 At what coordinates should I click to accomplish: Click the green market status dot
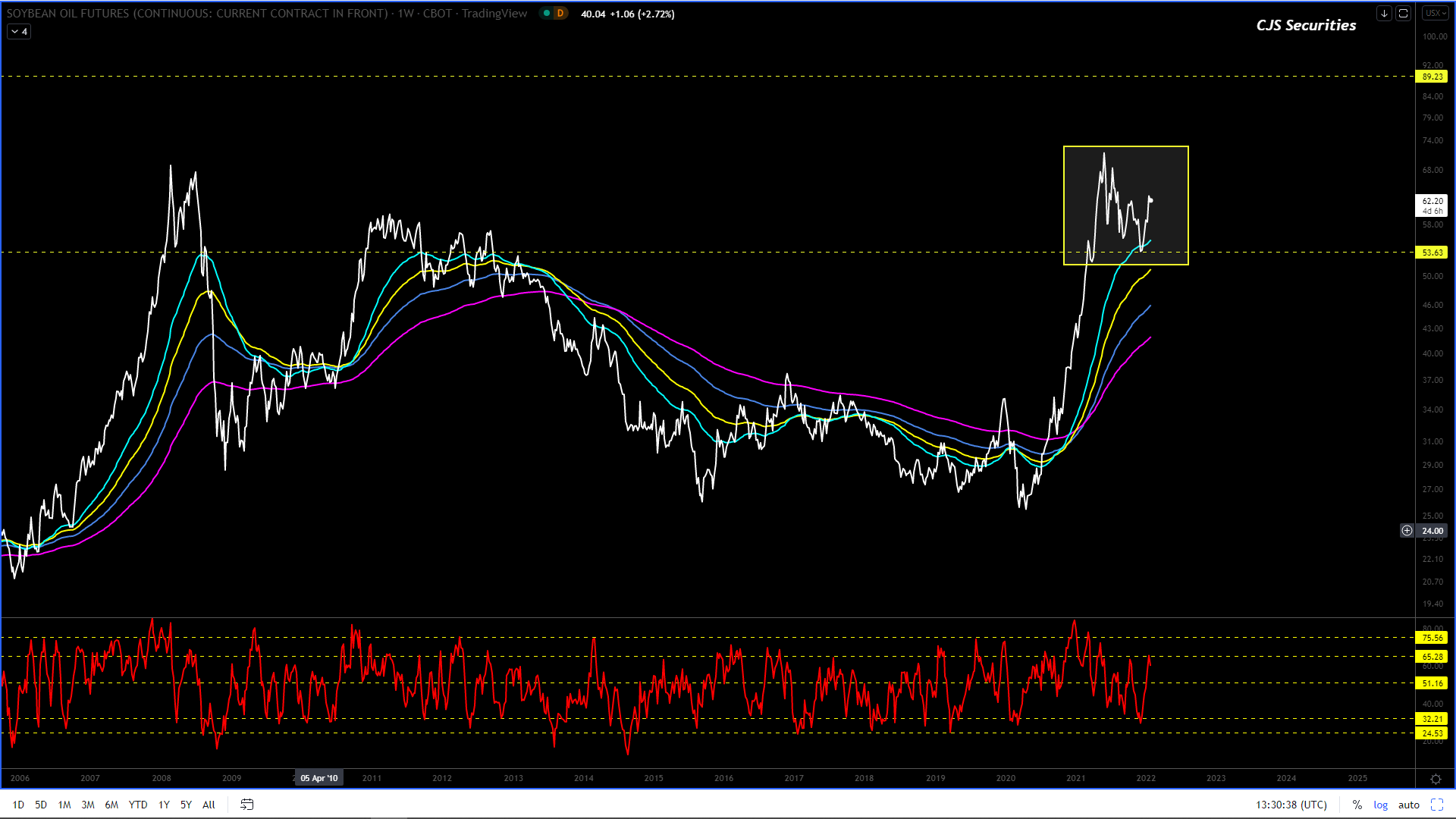point(546,13)
